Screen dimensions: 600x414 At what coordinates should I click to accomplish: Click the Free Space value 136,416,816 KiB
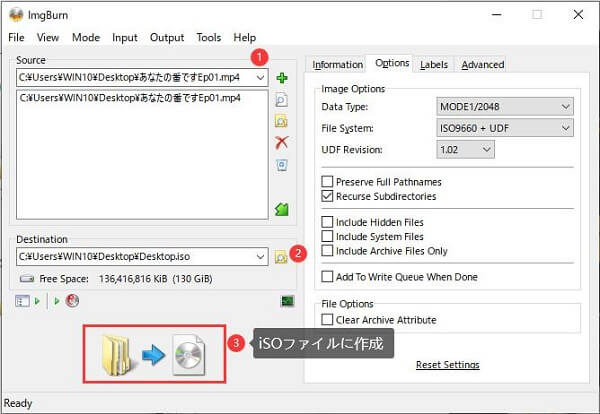[133, 279]
